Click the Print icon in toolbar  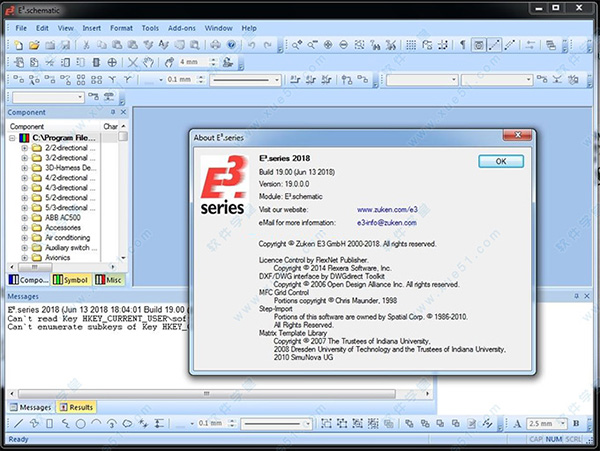tap(215, 45)
